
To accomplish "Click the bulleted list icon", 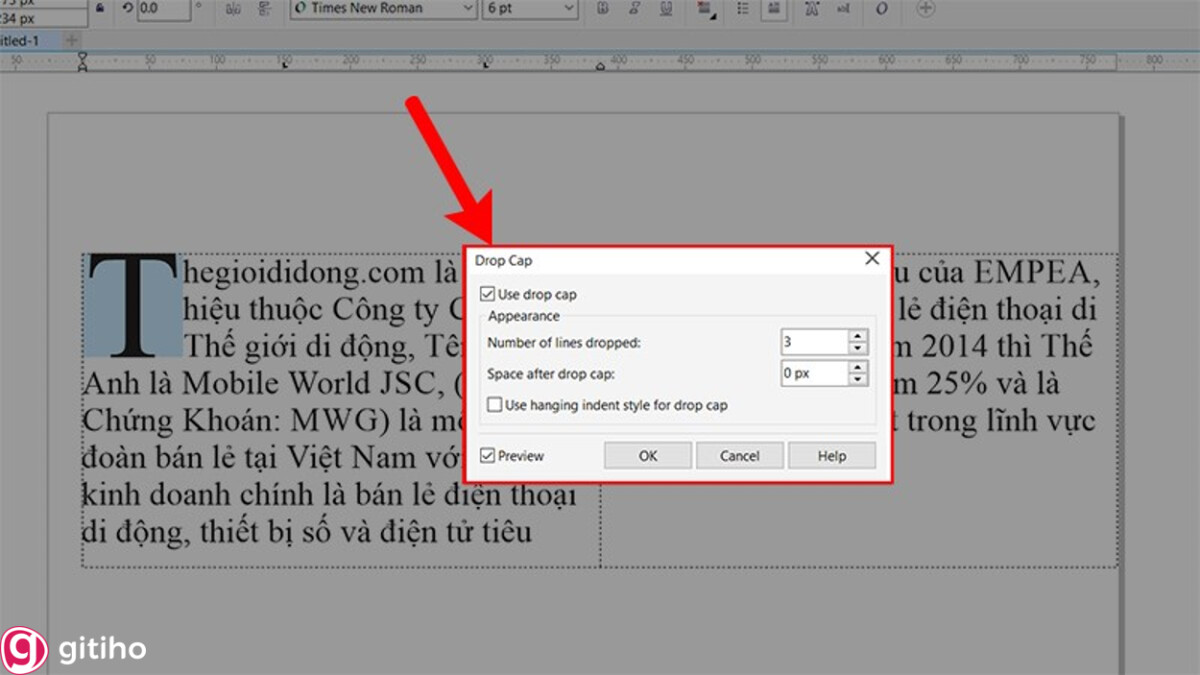I will pyautogui.click(x=740, y=9).
